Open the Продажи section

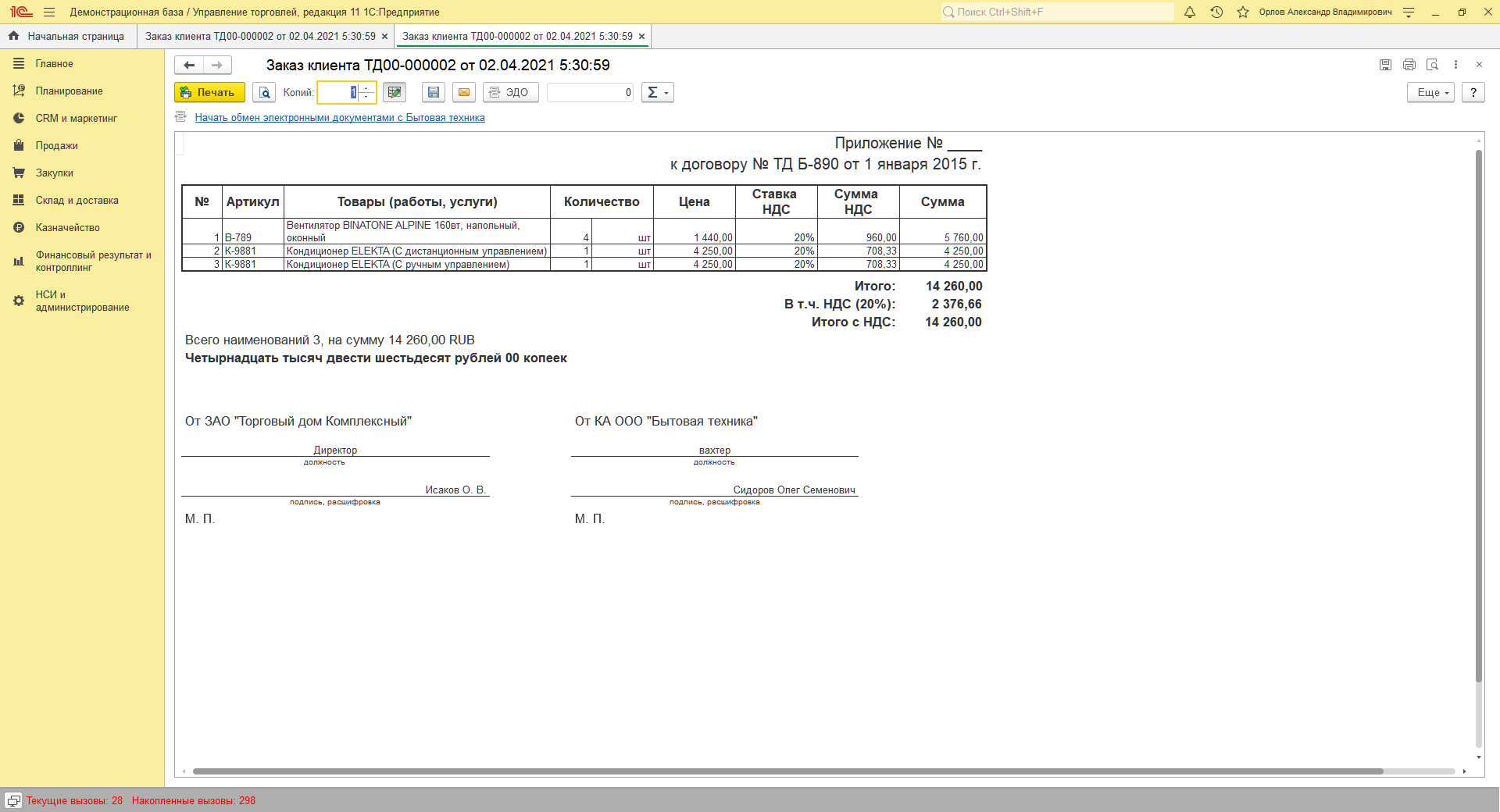click(x=82, y=146)
